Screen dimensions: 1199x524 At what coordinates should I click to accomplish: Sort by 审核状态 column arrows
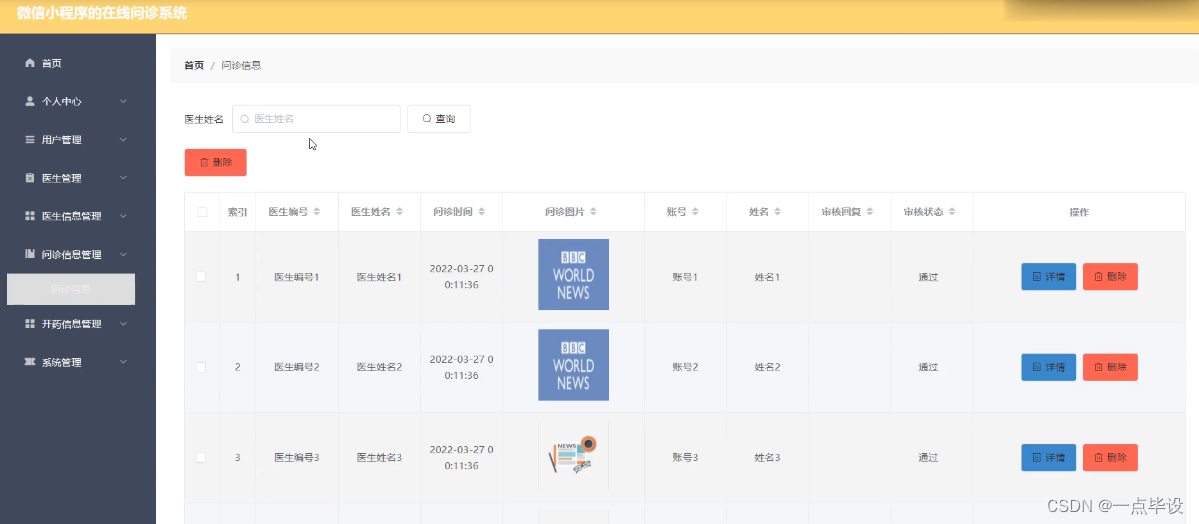click(x=951, y=212)
